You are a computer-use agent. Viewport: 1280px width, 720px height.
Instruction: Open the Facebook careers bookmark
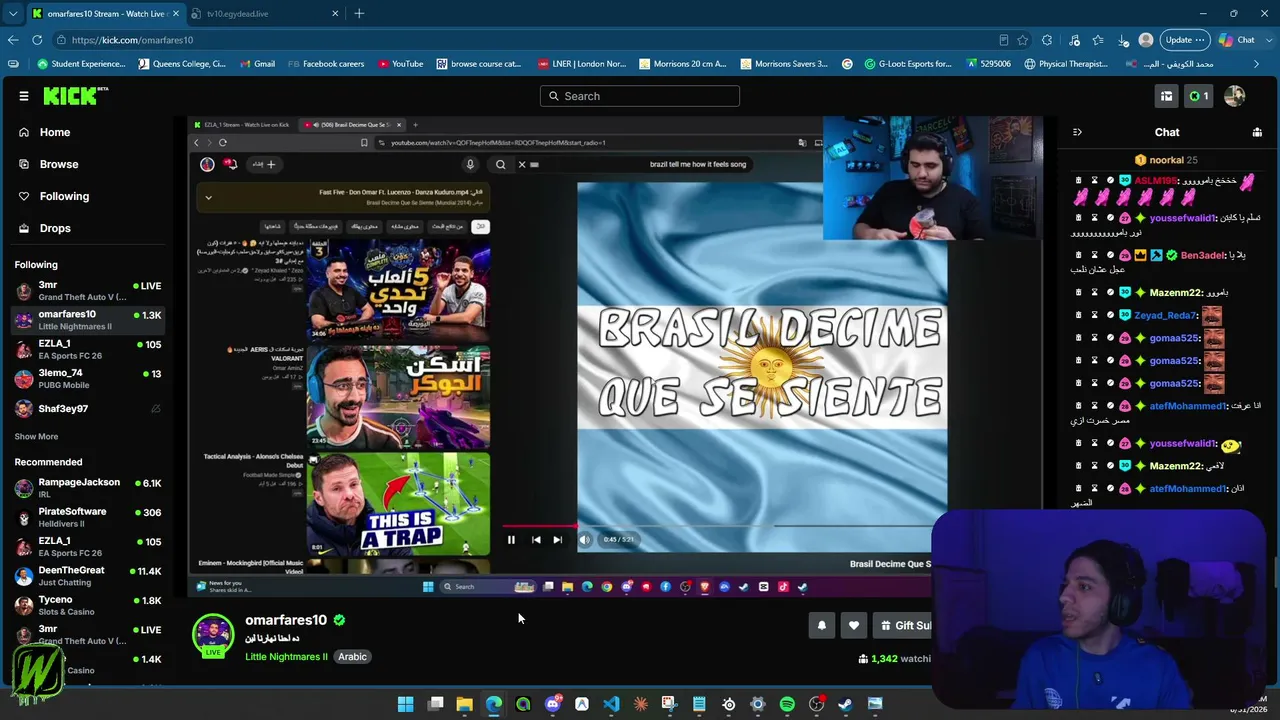[x=326, y=64]
